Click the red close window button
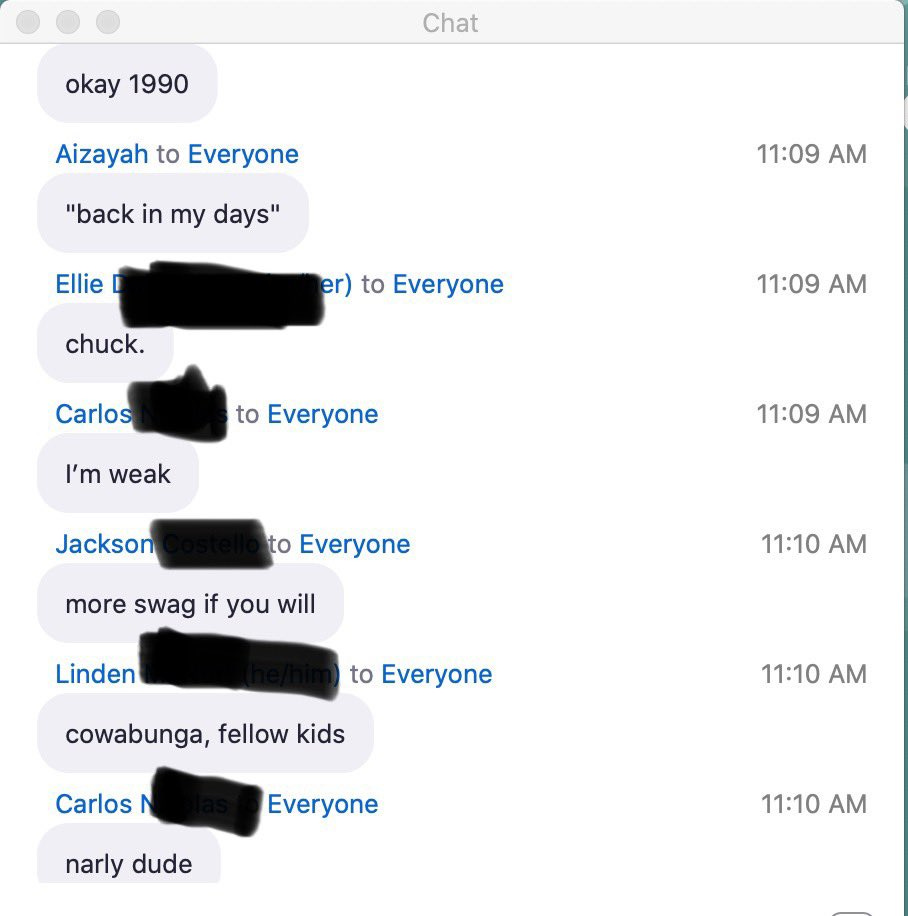Screen dimensions: 908x916 (x=27, y=22)
